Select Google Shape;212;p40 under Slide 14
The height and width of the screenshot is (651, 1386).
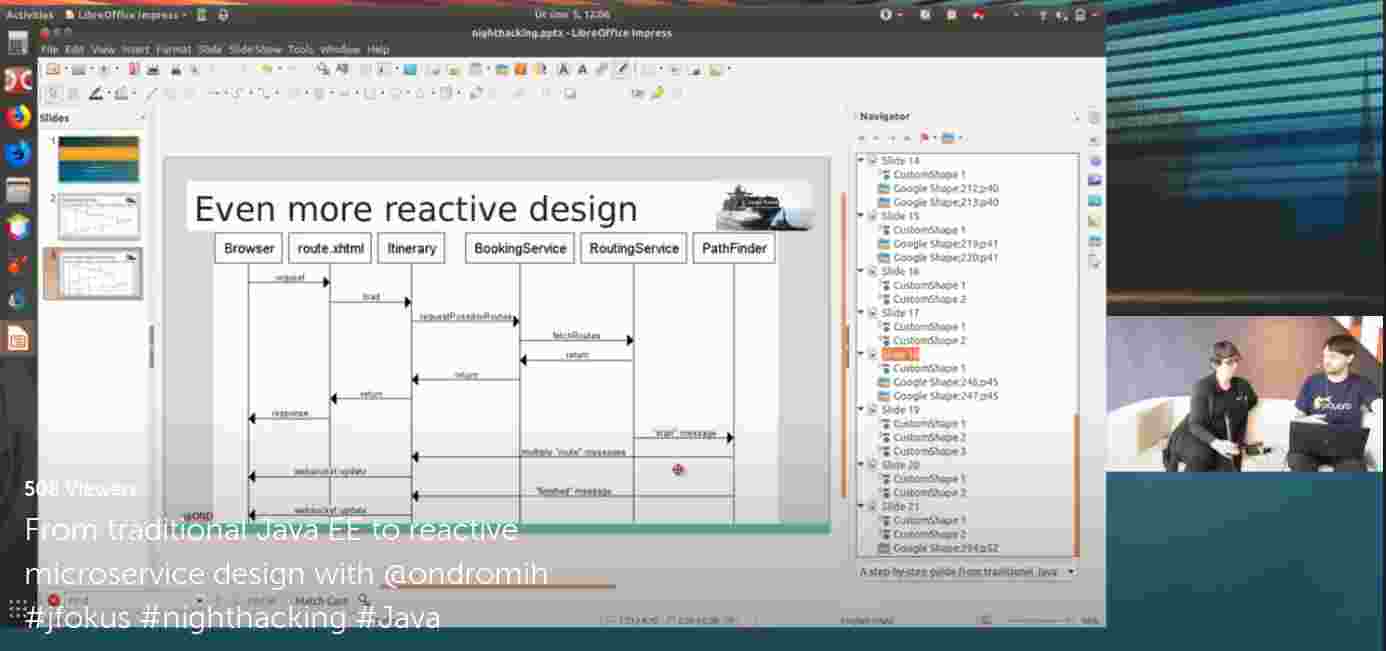click(x=945, y=188)
